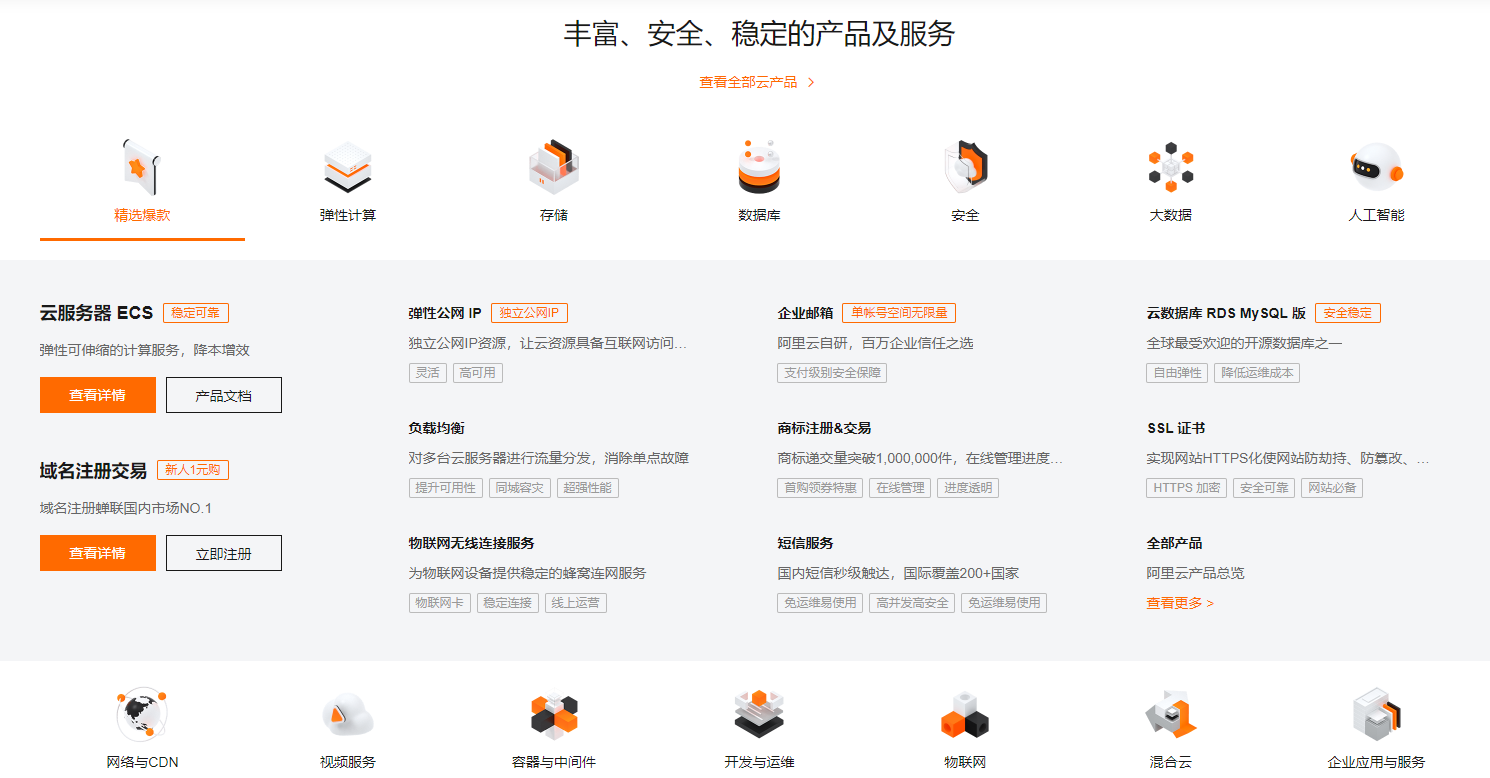Image resolution: width=1490 pixels, height=778 pixels.
Task: Click the 在线管理 tag
Action: coord(900,488)
